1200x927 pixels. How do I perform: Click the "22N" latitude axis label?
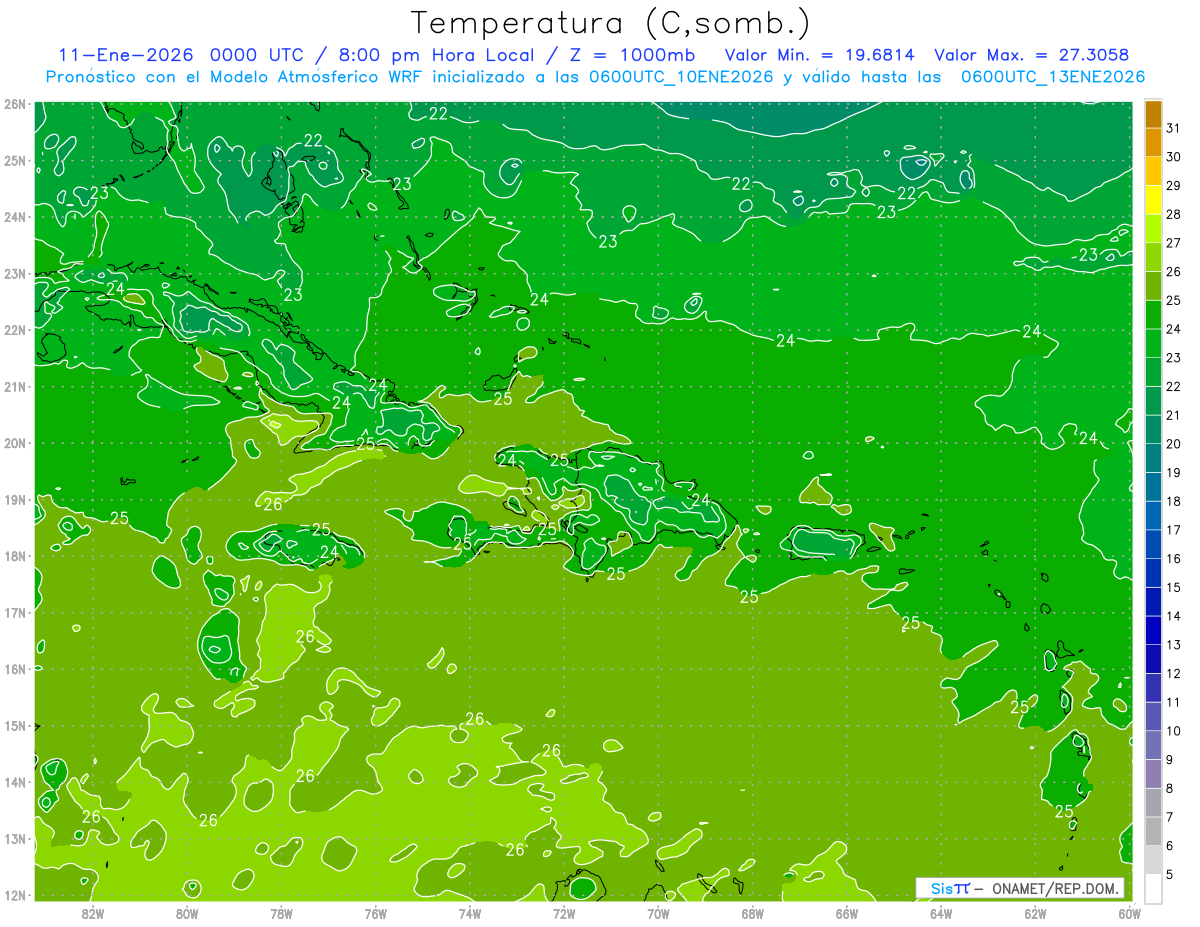coord(14,330)
